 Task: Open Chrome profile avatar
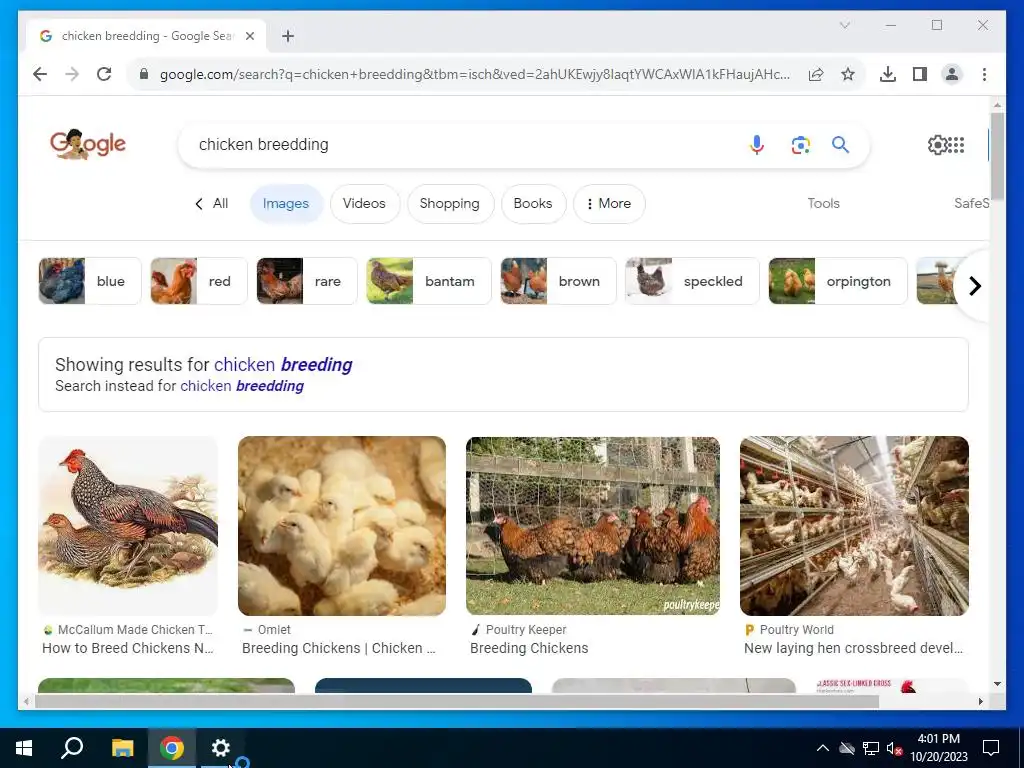952,74
